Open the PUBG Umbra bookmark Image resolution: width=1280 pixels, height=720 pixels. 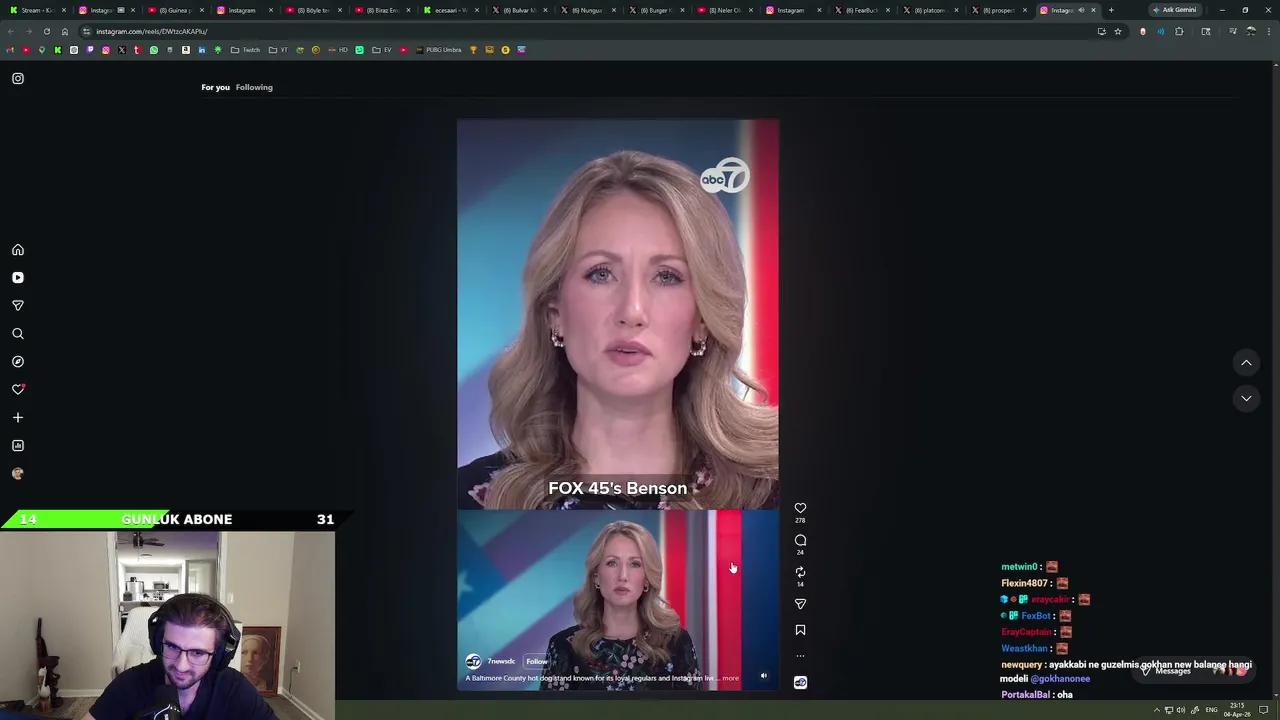(x=439, y=50)
